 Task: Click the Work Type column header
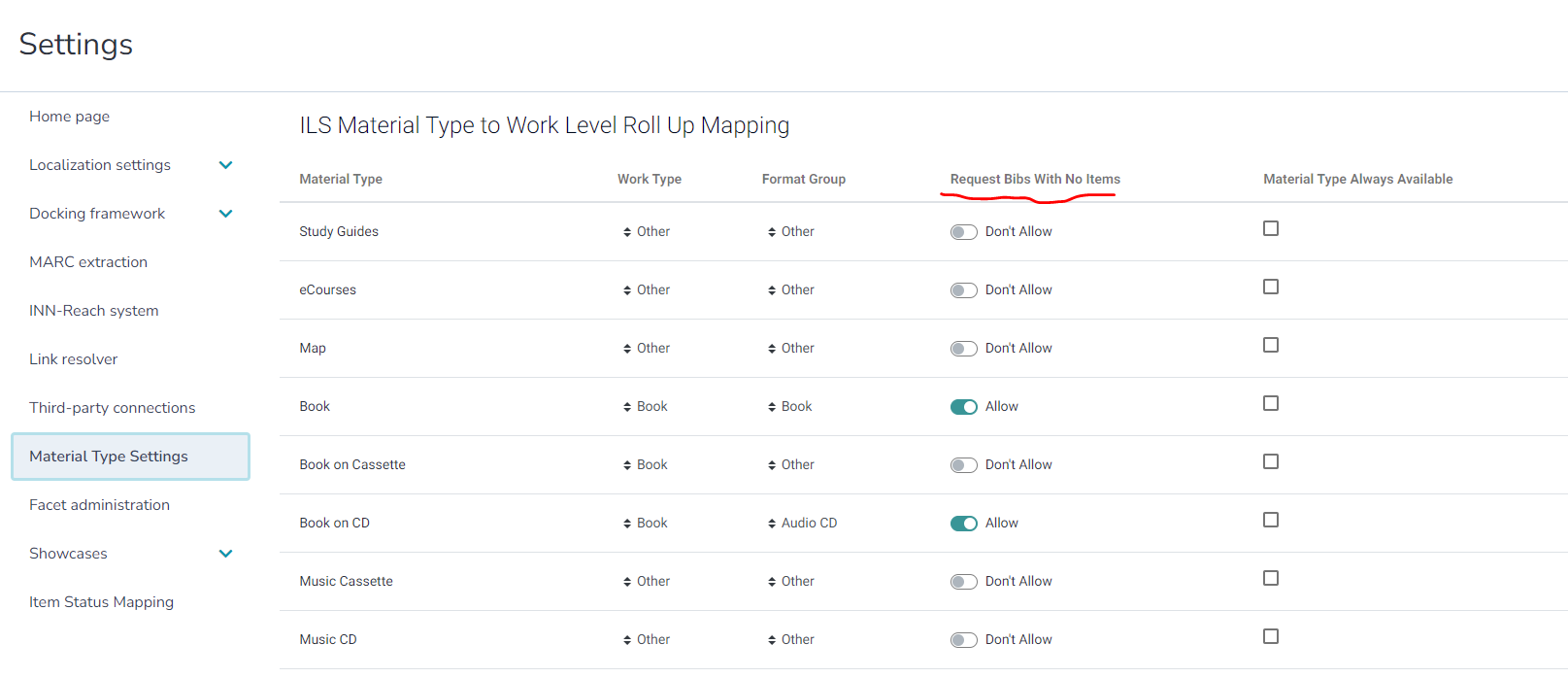click(x=650, y=179)
